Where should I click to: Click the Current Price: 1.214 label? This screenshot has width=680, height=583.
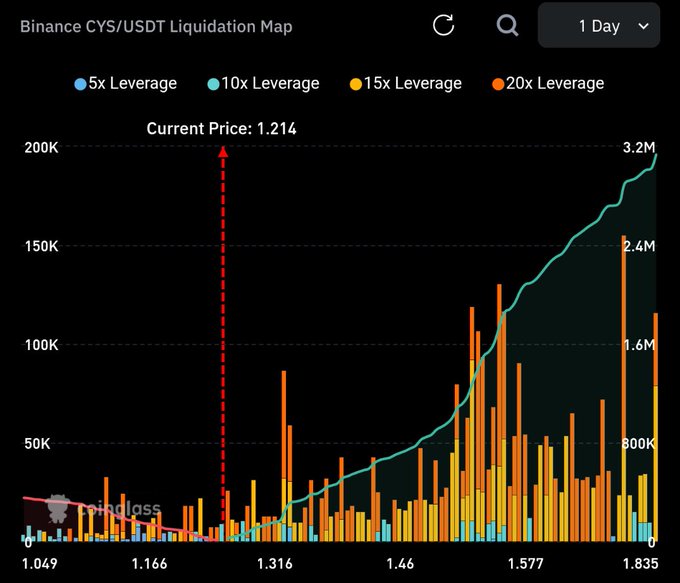pos(221,129)
